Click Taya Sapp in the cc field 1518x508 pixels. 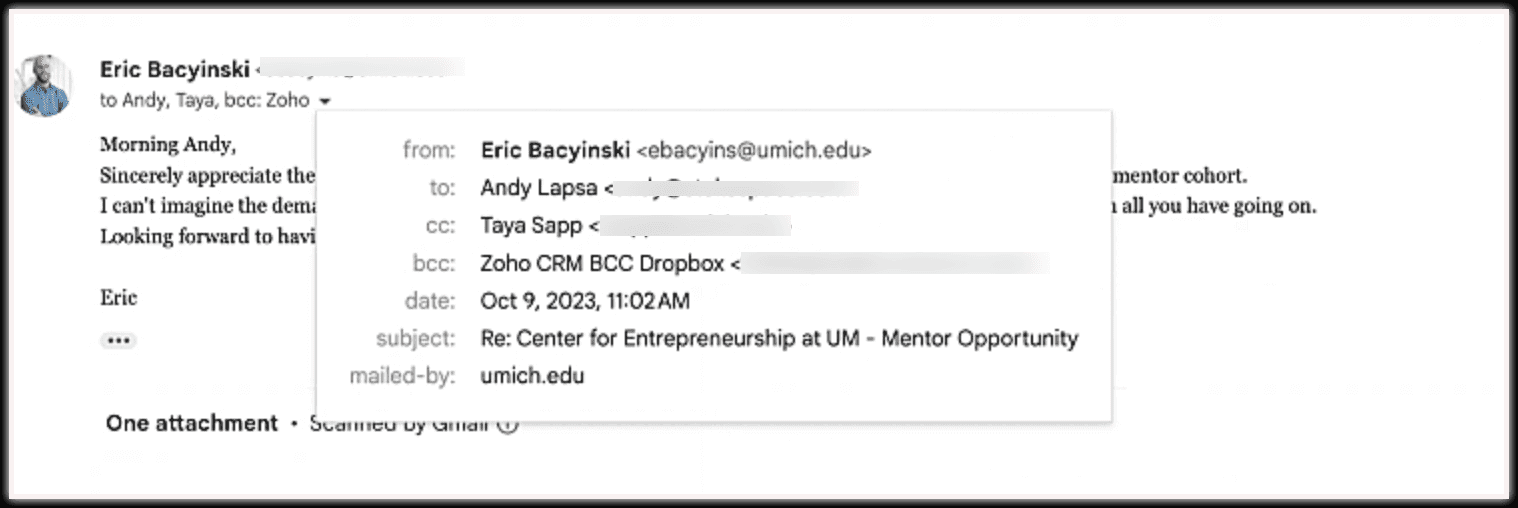coord(531,226)
